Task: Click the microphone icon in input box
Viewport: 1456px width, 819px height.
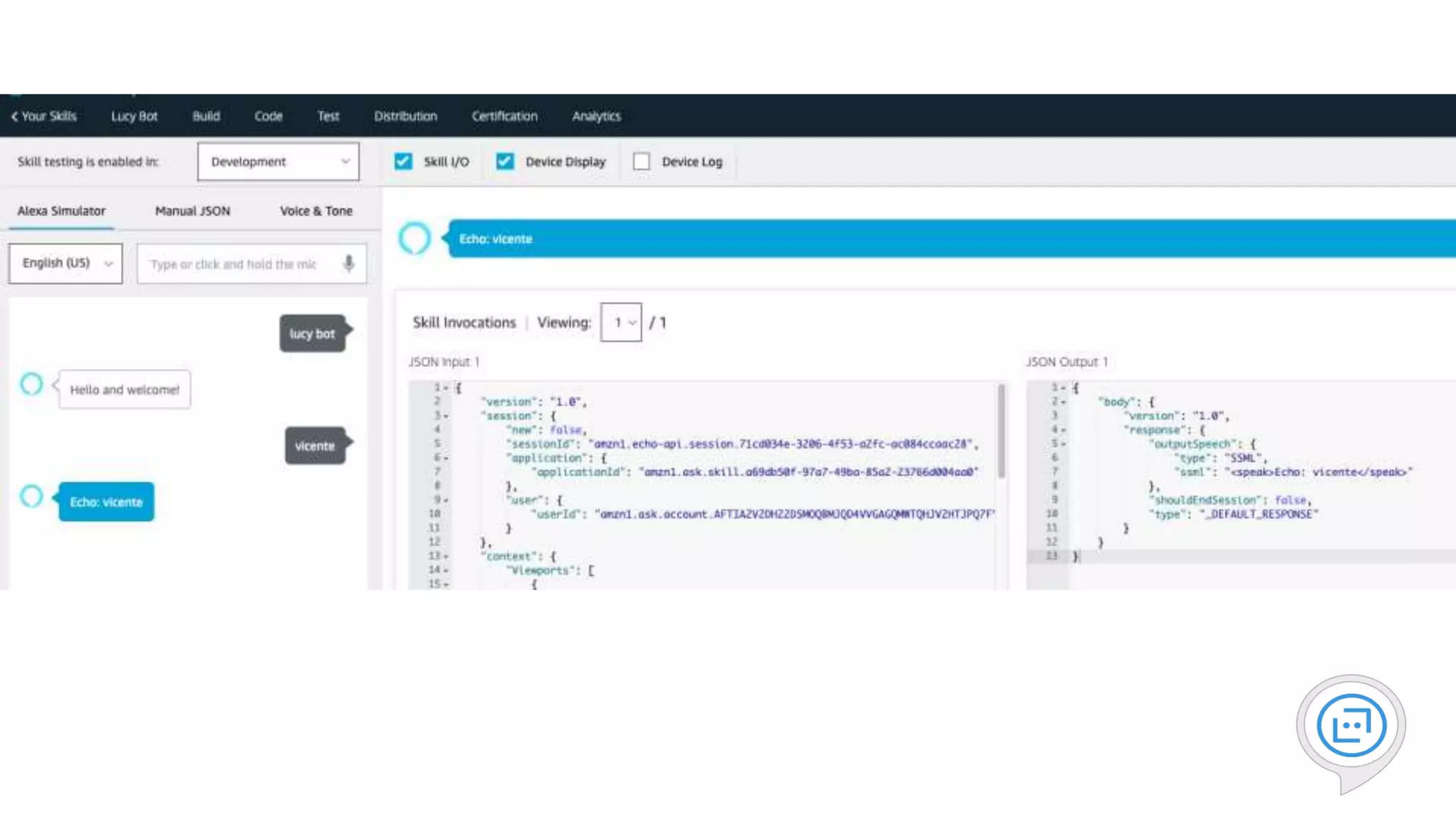Action: click(348, 264)
